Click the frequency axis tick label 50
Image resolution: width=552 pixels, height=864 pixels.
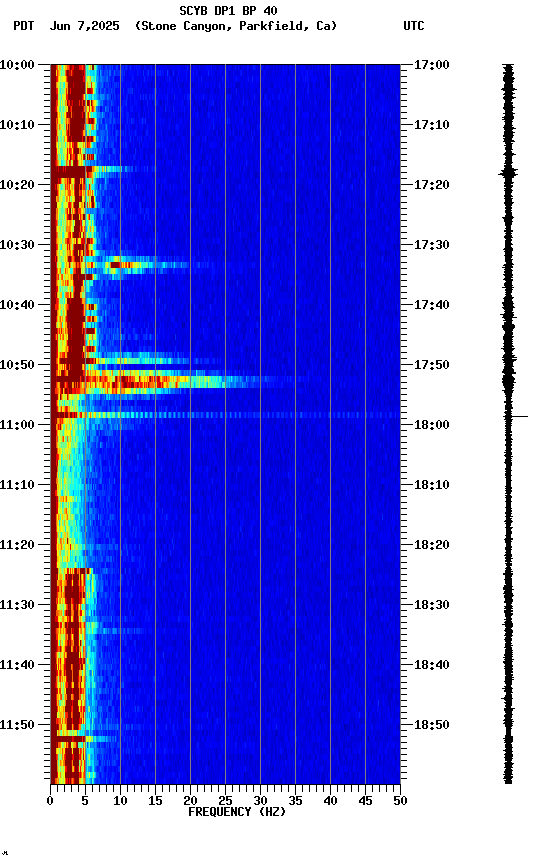click(400, 801)
